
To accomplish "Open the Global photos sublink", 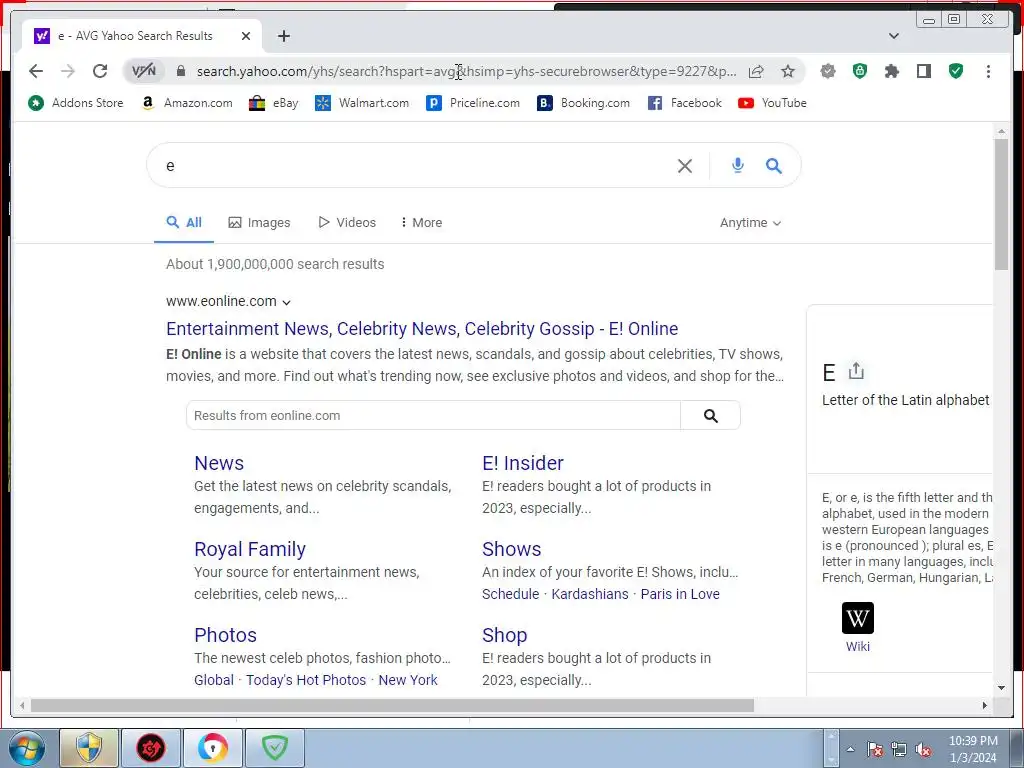I will (x=214, y=680).
